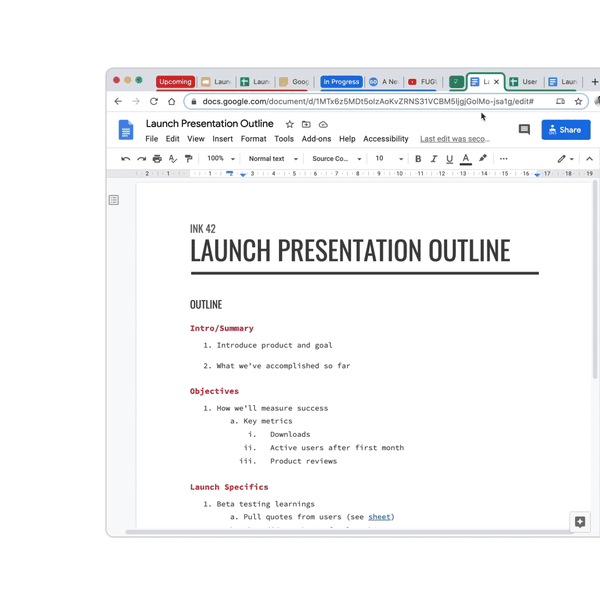
Task: Go back with the browser back arrow
Action: [x=118, y=101]
